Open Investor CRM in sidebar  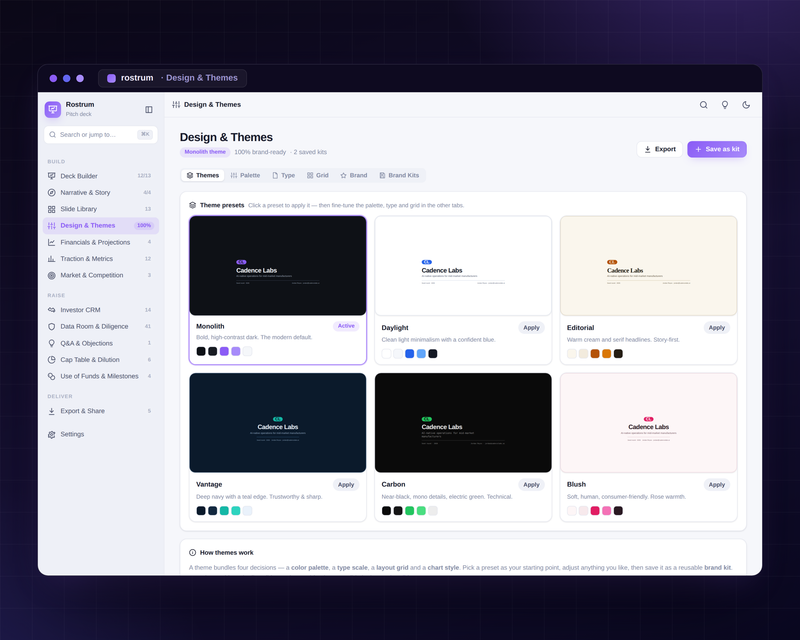tap(101, 310)
